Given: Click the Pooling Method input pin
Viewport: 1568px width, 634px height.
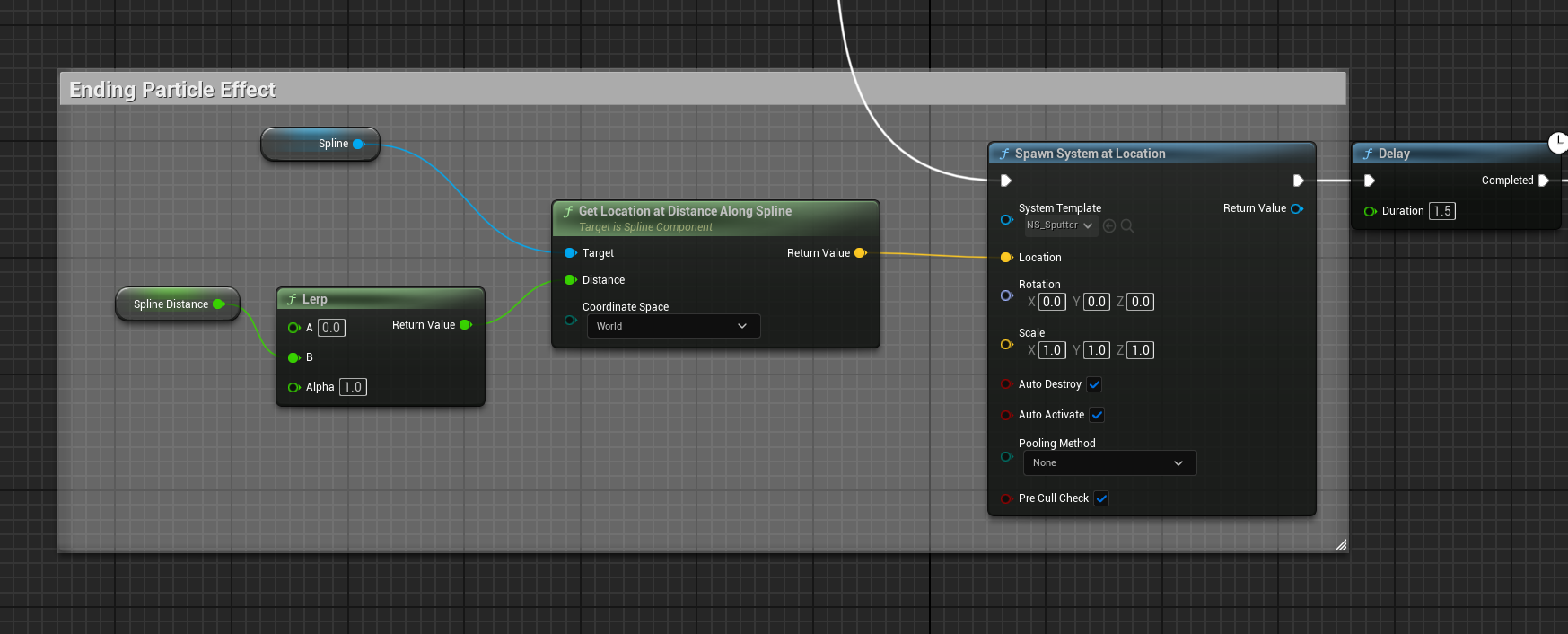Looking at the screenshot, I should 1006,456.
